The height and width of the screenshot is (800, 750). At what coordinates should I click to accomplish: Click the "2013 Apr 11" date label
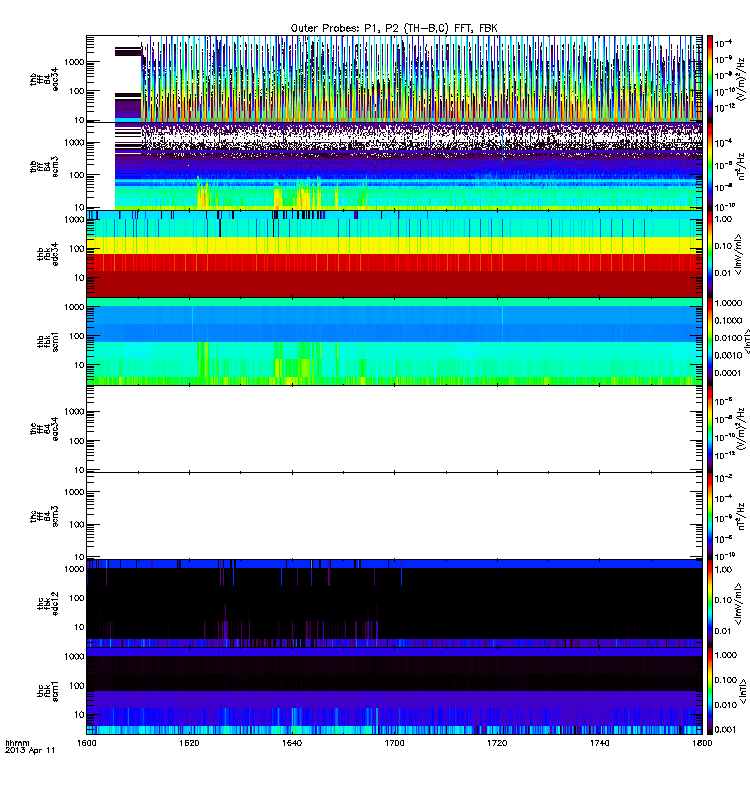pyautogui.click(x=30, y=751)
